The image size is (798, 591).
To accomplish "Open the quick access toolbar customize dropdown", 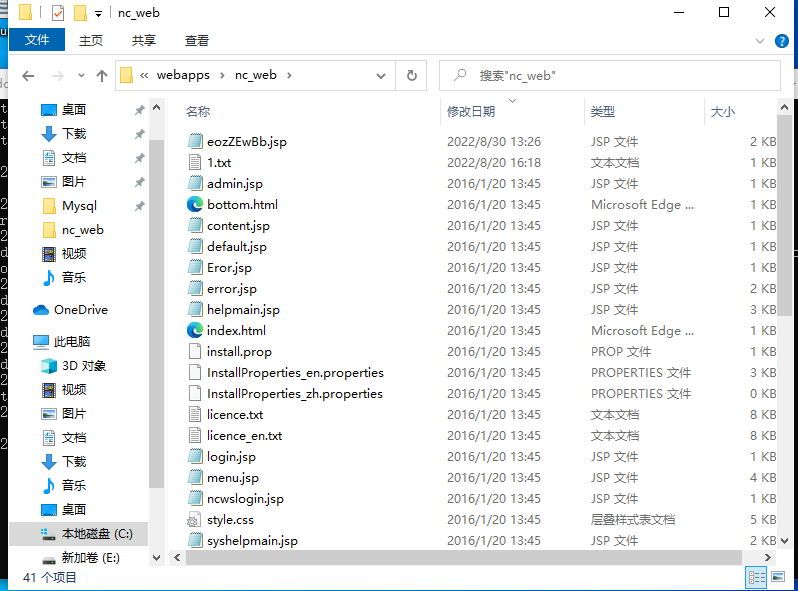I will point(98,14).
